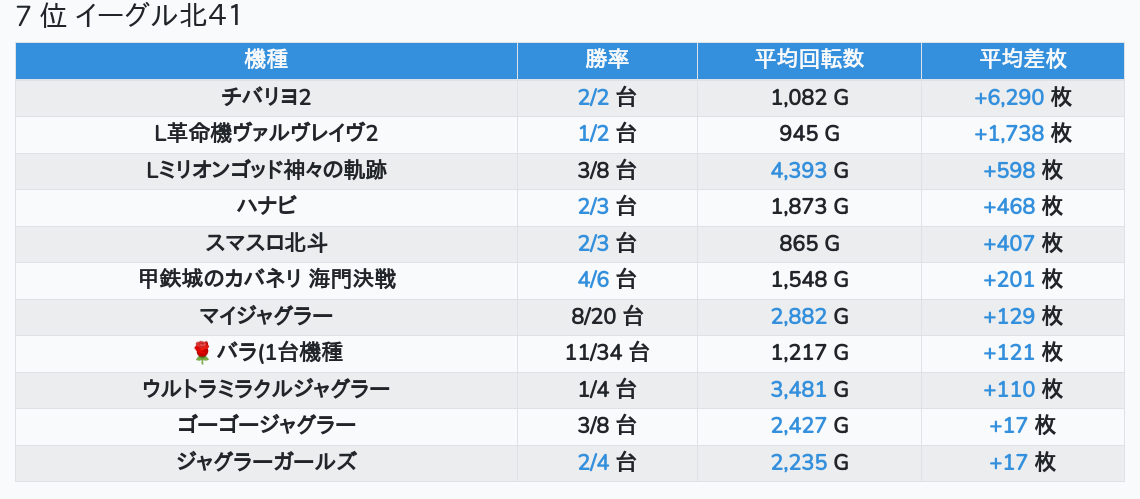Click the 平均回転数 column header
The height and width of the screenshot is (499, 1140).
click(809, 60)
